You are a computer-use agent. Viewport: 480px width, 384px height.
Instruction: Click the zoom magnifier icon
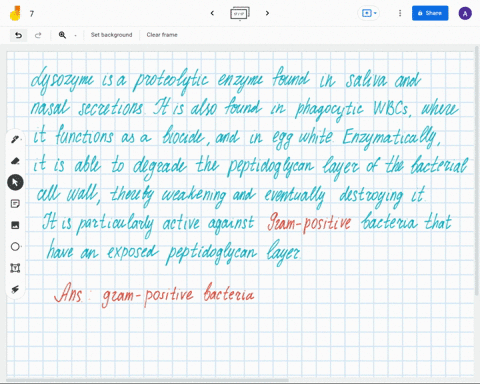click(62, 35)
